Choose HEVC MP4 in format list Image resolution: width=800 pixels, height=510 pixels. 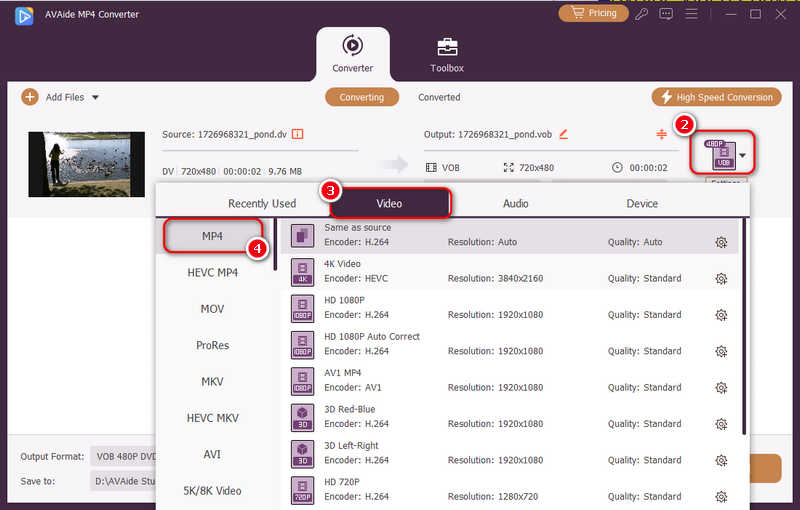[x=213, y=272]
